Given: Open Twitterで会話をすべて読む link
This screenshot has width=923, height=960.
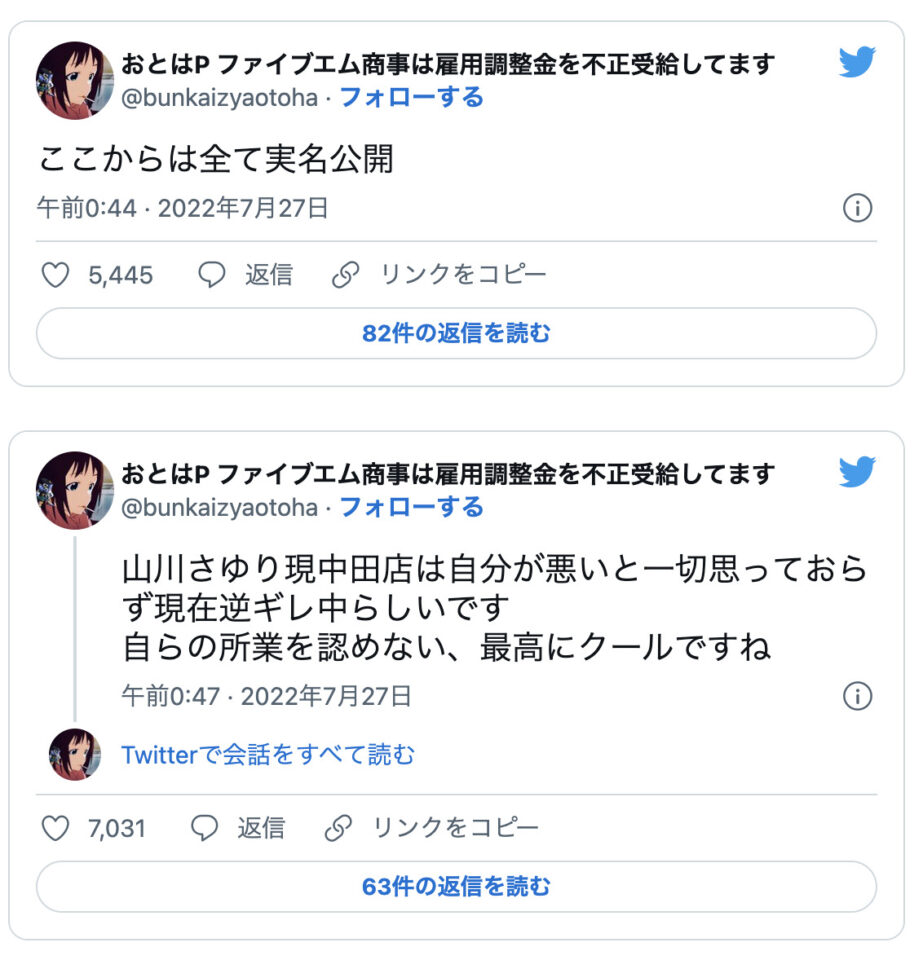Looking at the screenshot, I should (268, 754).
